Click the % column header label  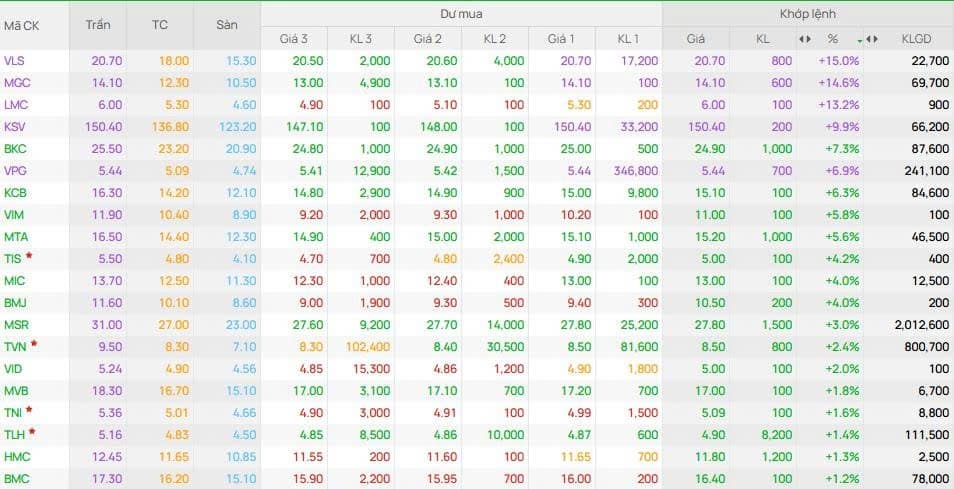pos(832,39)
